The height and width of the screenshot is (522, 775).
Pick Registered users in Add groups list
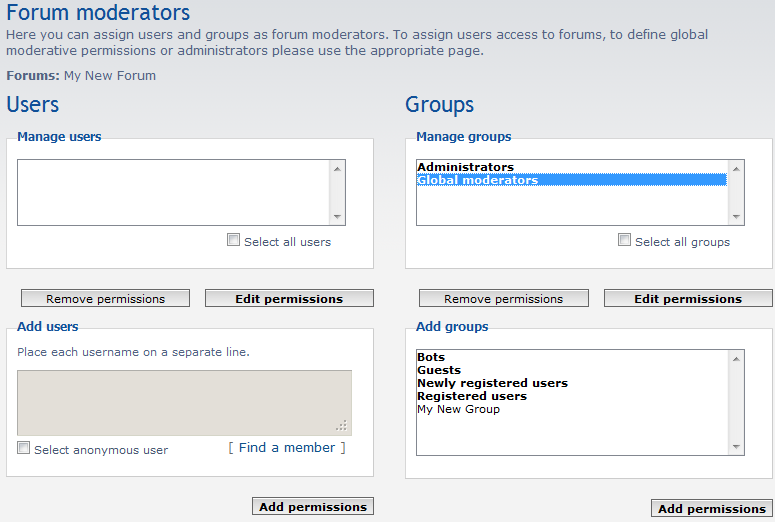472,396
